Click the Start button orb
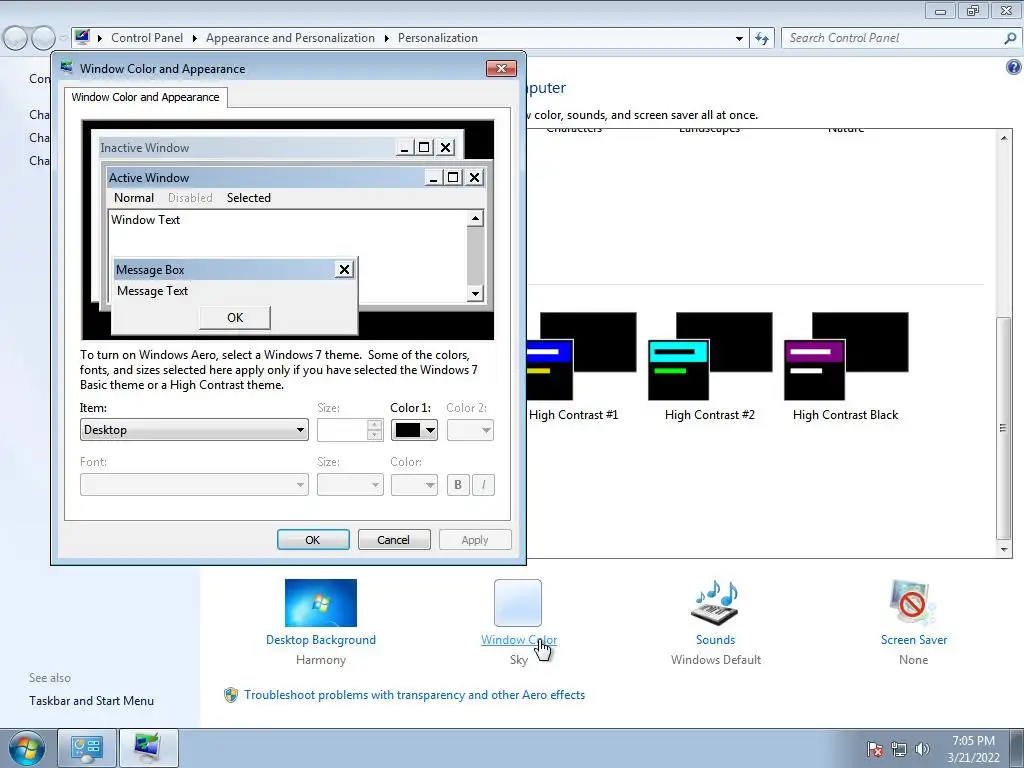The height and width of the screenshot is (768, 1024). [27, 748]
